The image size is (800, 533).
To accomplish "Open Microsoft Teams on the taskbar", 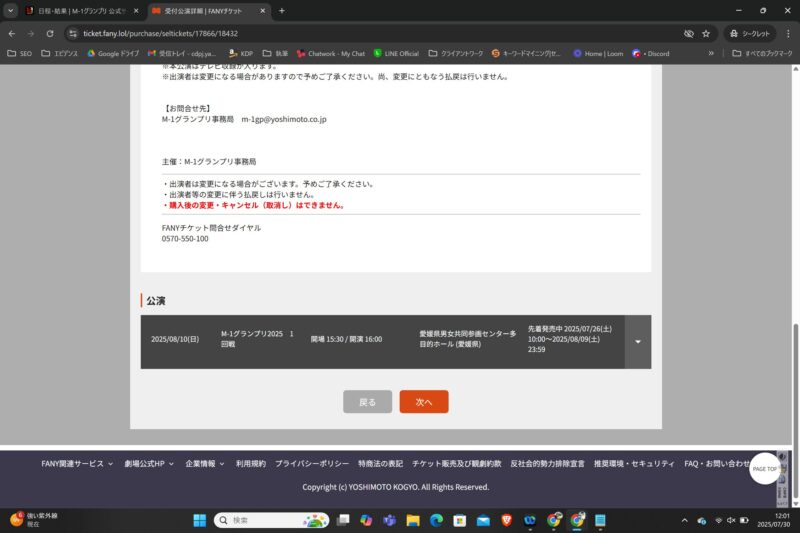I will coord(390,520).
